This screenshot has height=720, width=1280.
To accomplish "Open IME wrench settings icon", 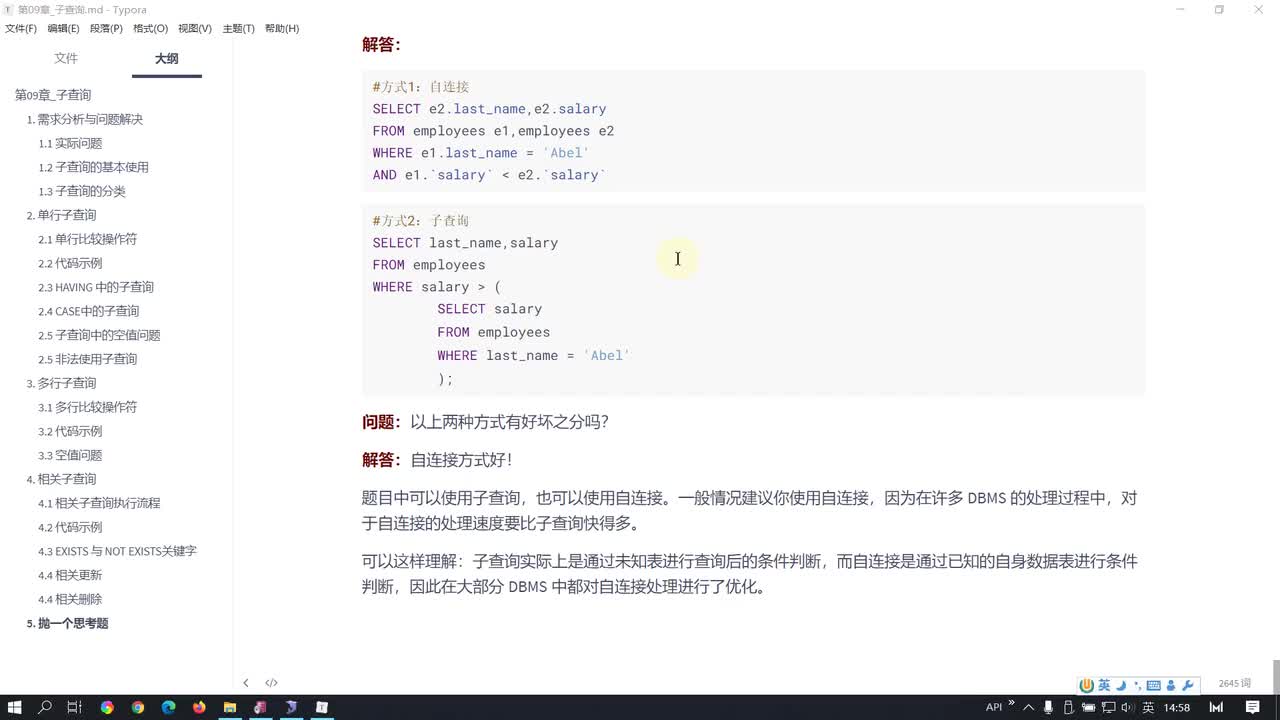I will 1188,685.
